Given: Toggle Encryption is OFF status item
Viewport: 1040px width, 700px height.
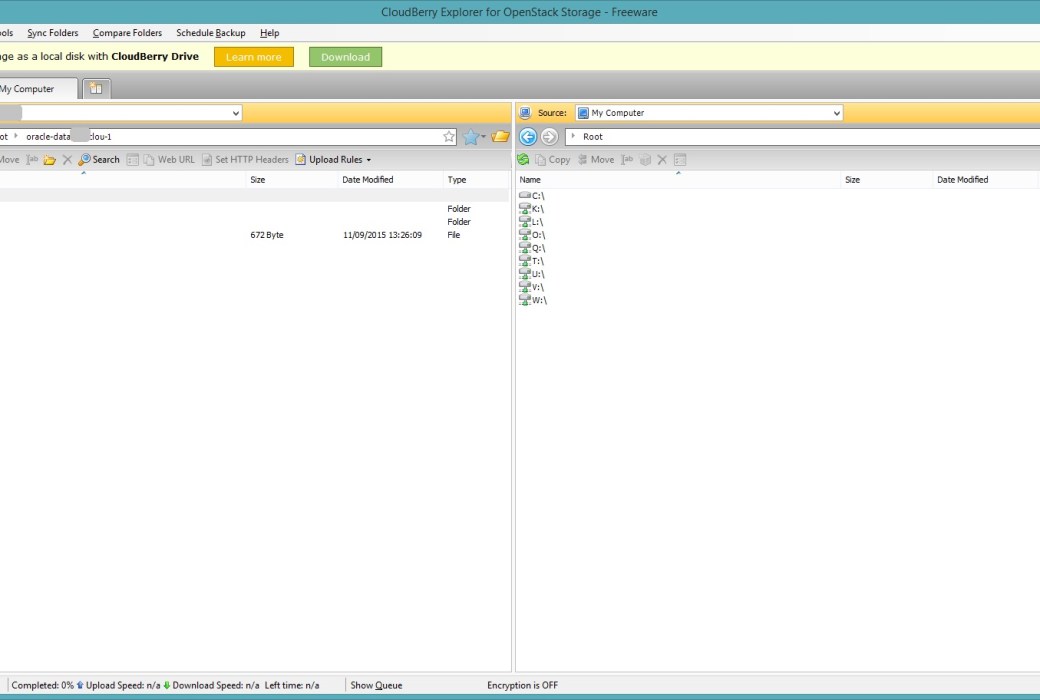Looking at the screenshot, I should pyautogui.click(x=521, y=685).
